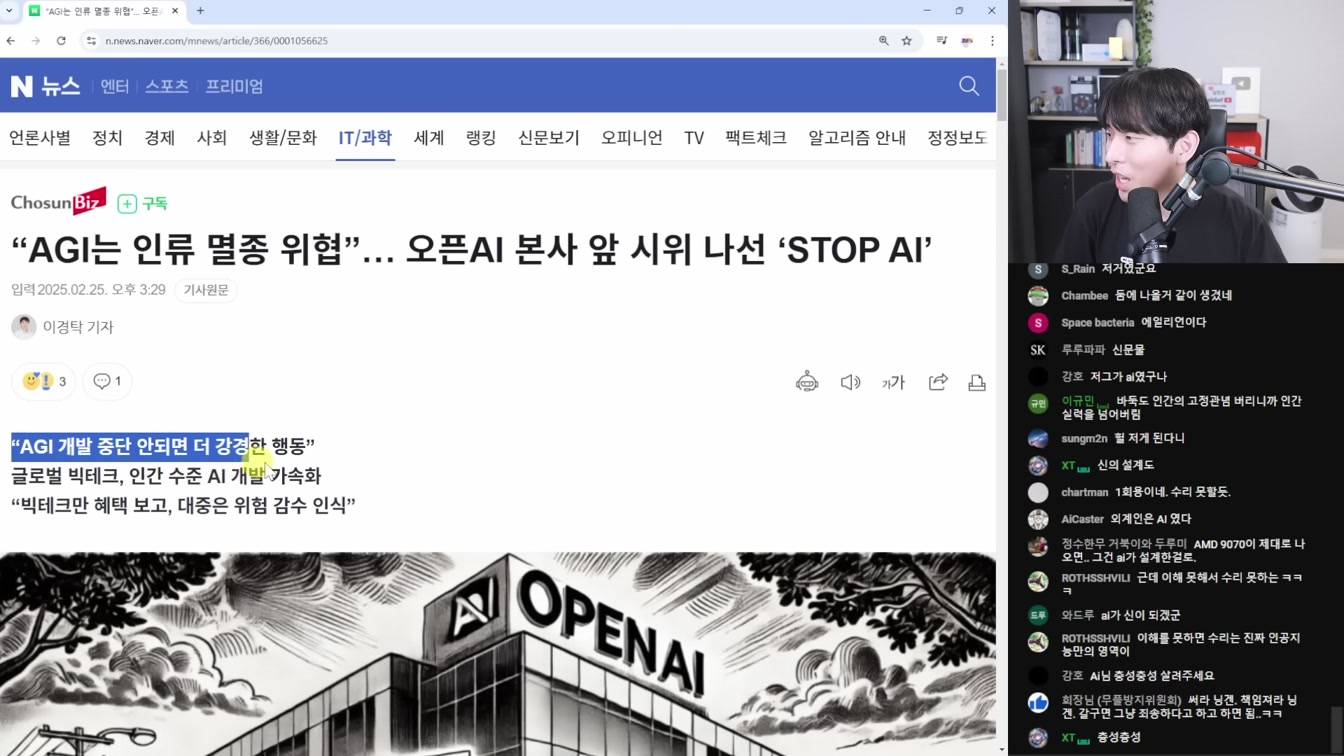This screenshot has height=756, width=1344.
Task: Select the 생활/문화 category tab
Action: (x=283, y=138)
